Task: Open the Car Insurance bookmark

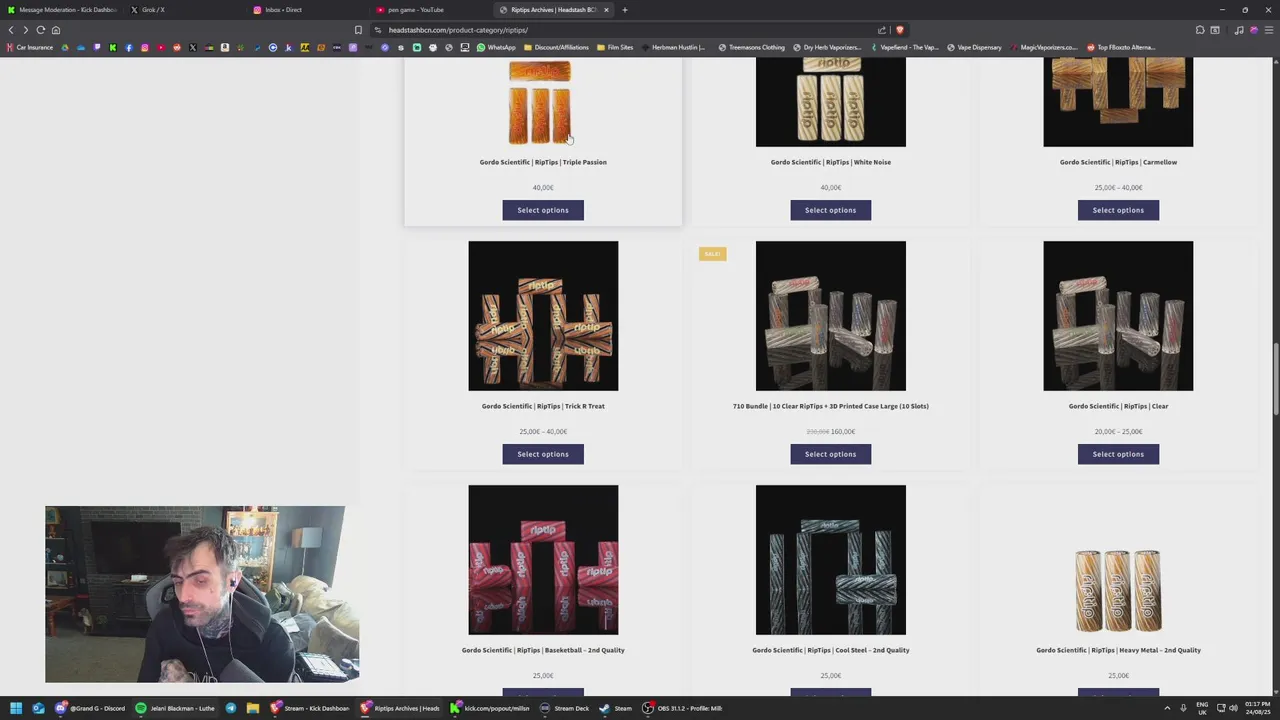Action: (x=30, y=47)
